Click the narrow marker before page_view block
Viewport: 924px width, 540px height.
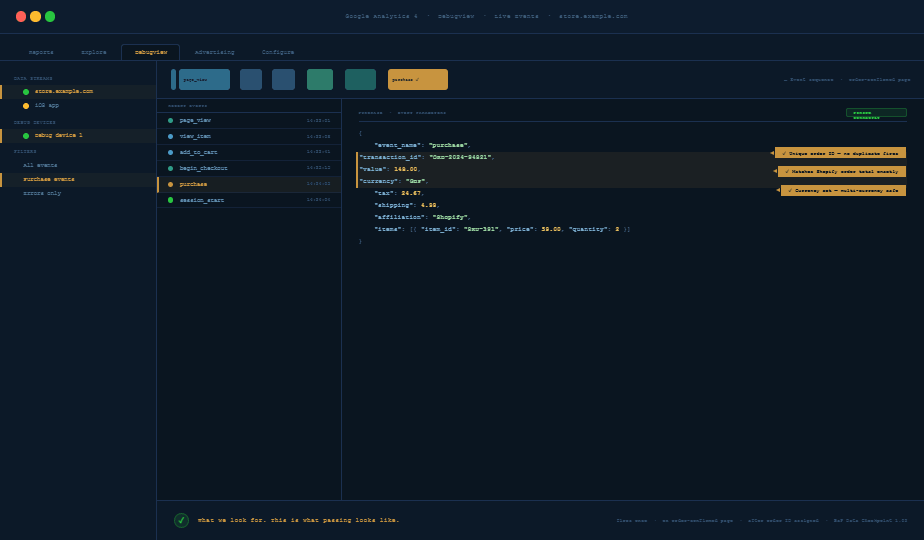(x=173, y=80)
